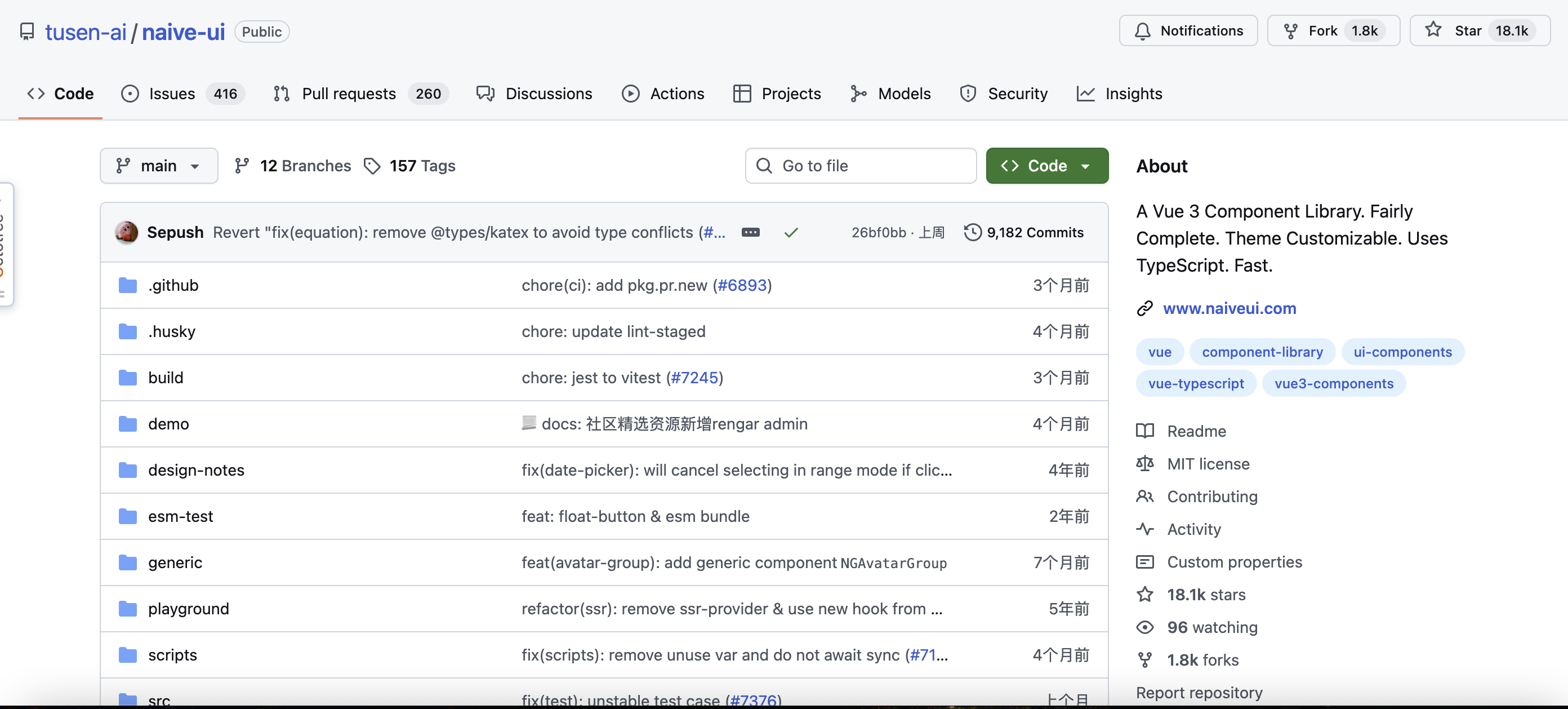Select the repository book icon beside tusen-ai
Screen dimensions: 1568x709
[28, 31]
